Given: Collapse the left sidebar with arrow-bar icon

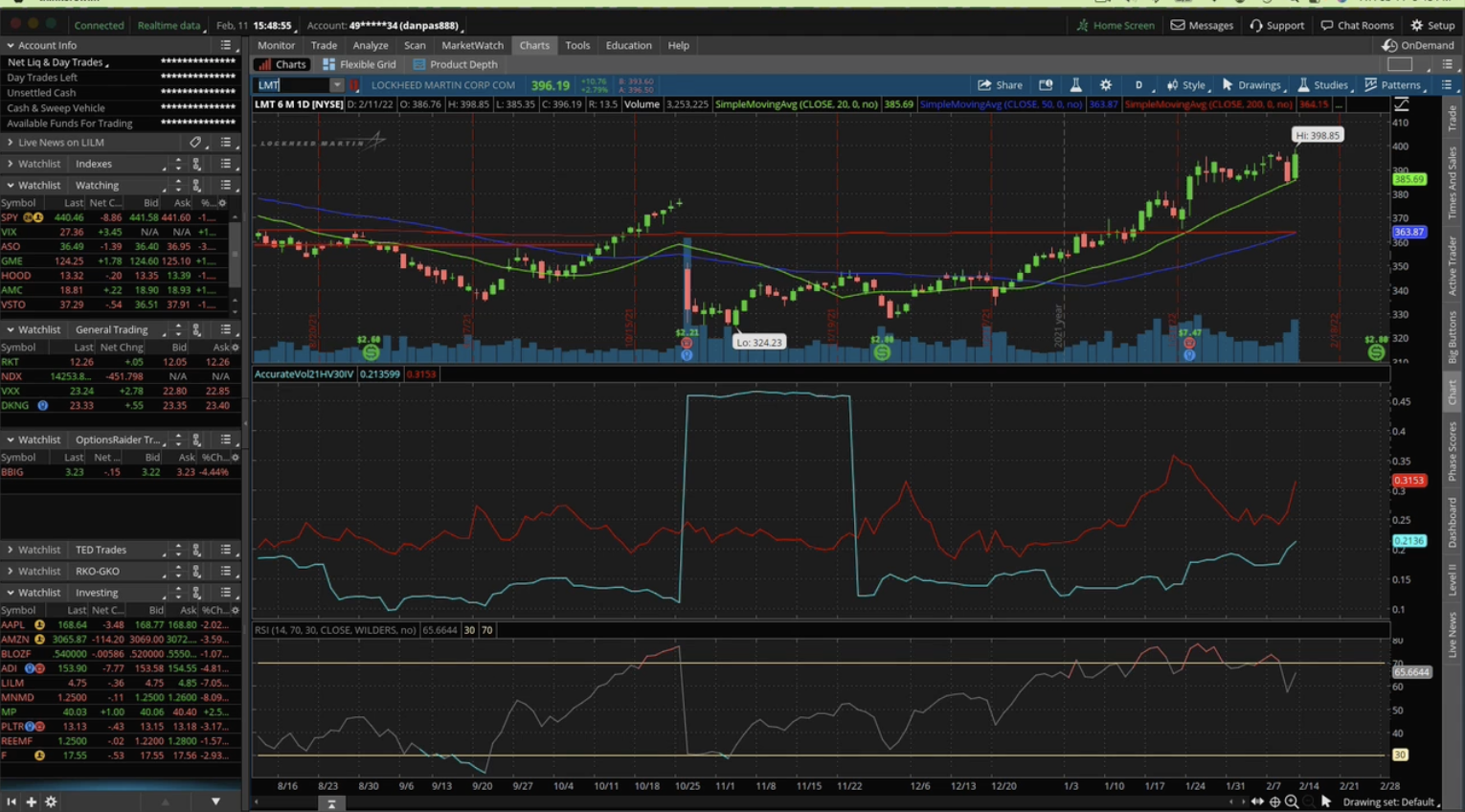Looking at the screenshot, I should (x=11, y=801).
